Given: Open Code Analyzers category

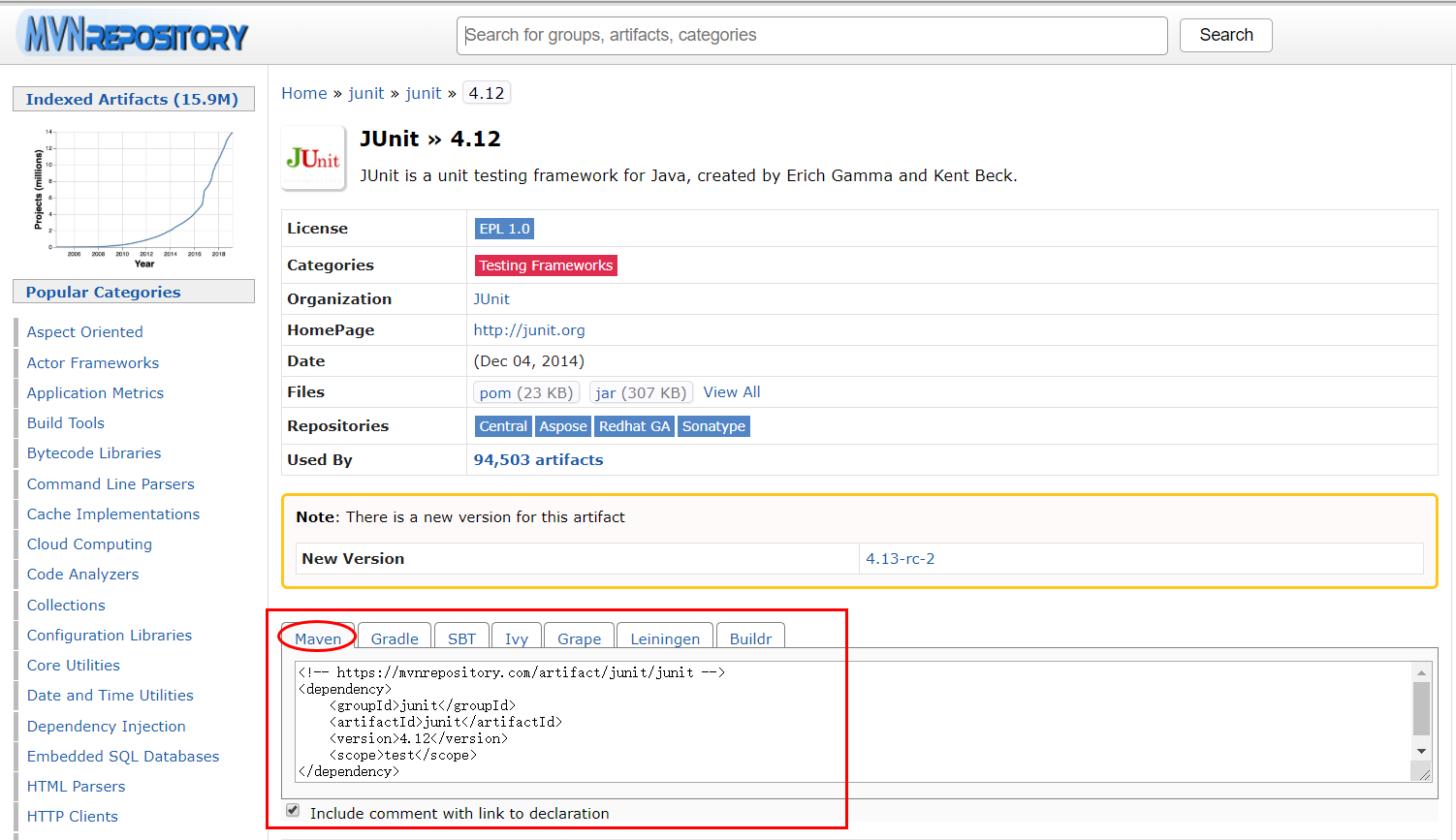Looking at the screenshot, I should point(83,575).
